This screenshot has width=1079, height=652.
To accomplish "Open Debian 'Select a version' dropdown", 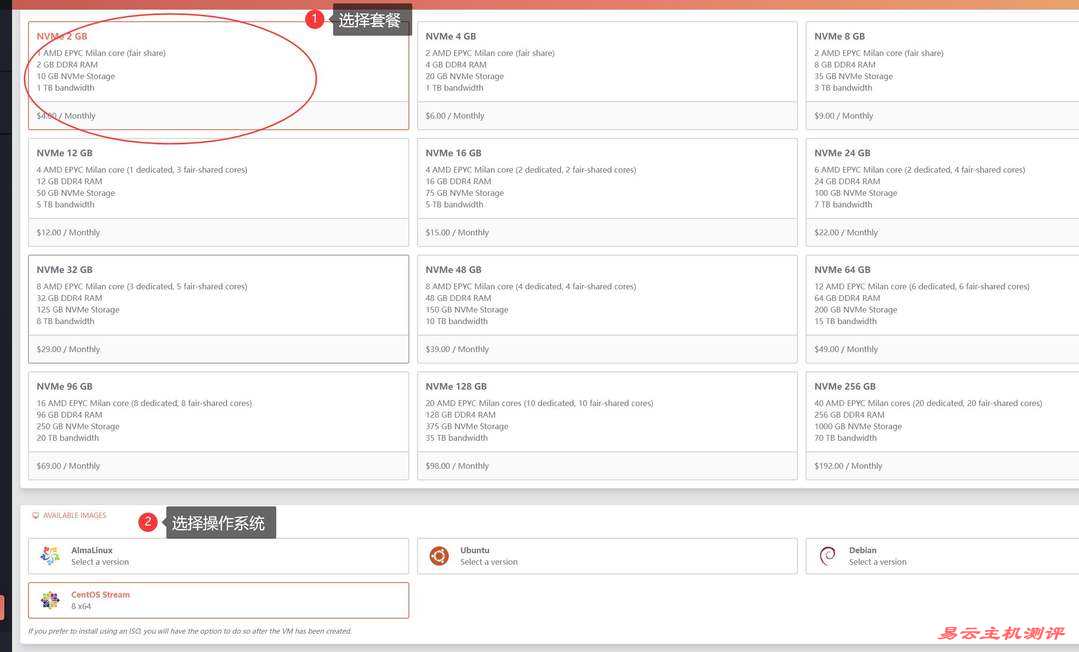I will point(877,562).
